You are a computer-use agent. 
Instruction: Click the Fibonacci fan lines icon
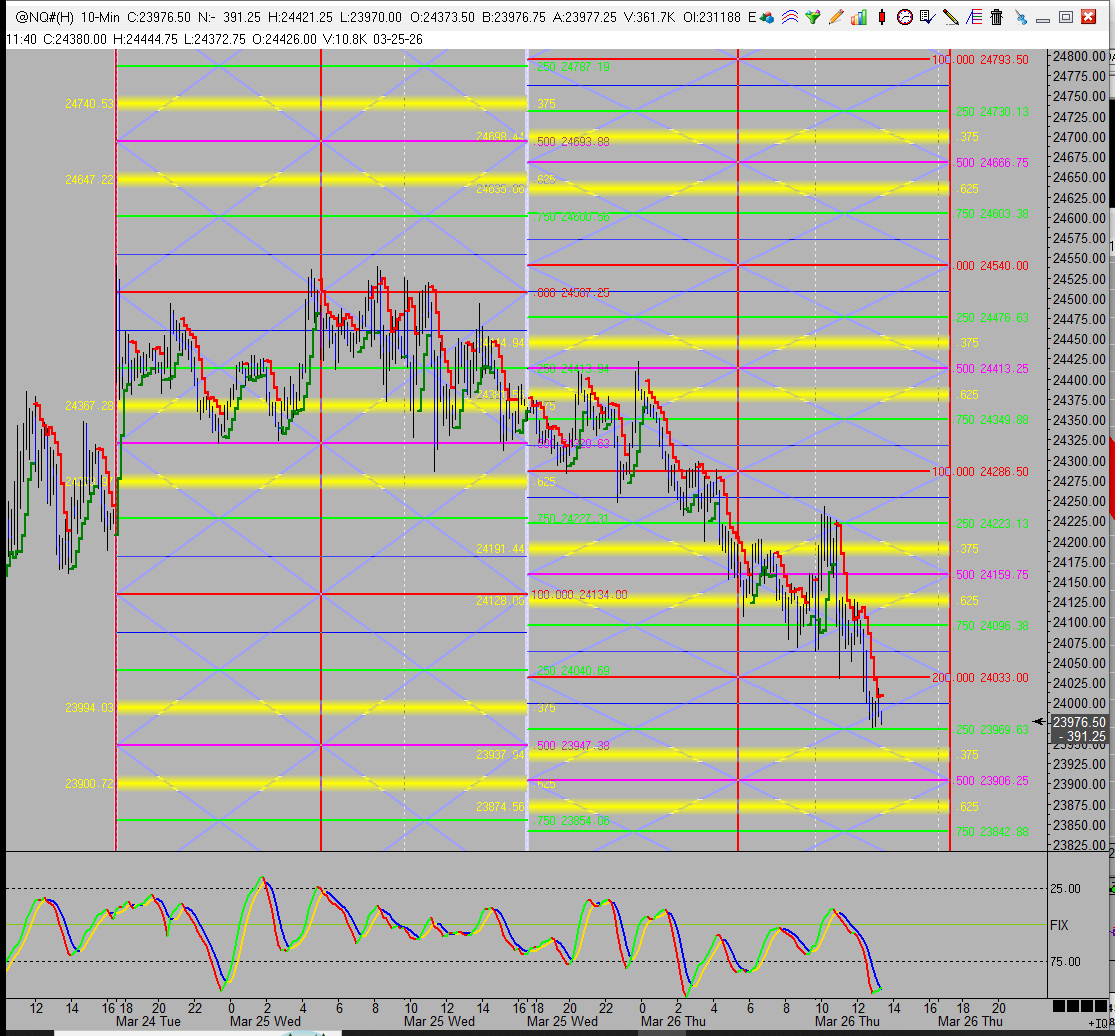(973, 17)
